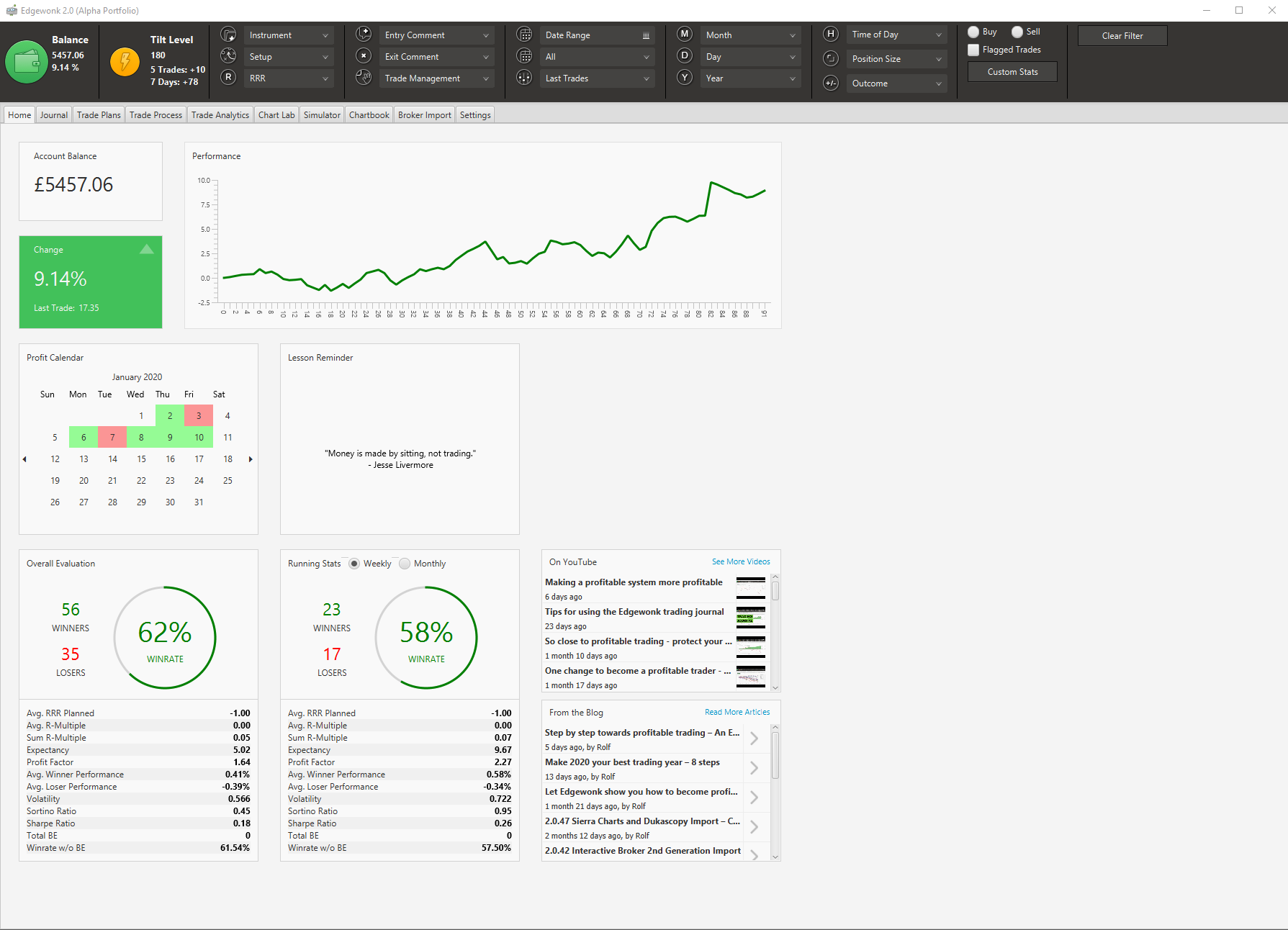Open the Broker Import tab
The width and height of the screenshot is (1288, 930).
[425, 115]
